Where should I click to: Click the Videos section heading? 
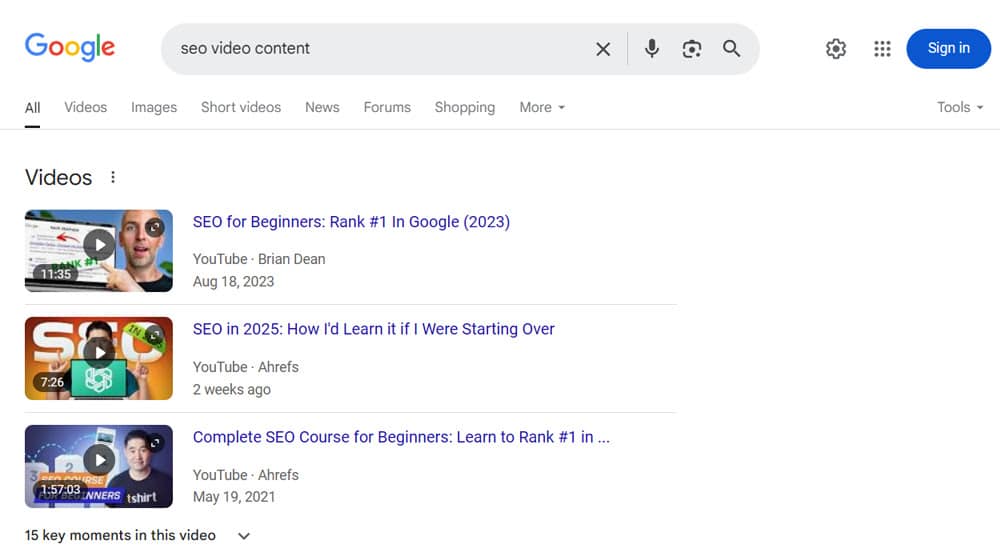58,177
